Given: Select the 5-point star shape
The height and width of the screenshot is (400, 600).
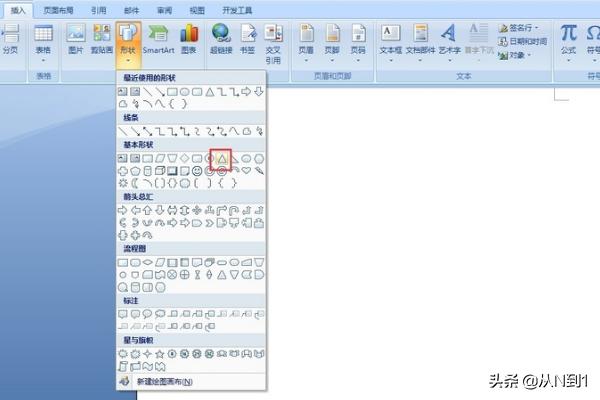Looking at the screenshot, I should 160,354.
